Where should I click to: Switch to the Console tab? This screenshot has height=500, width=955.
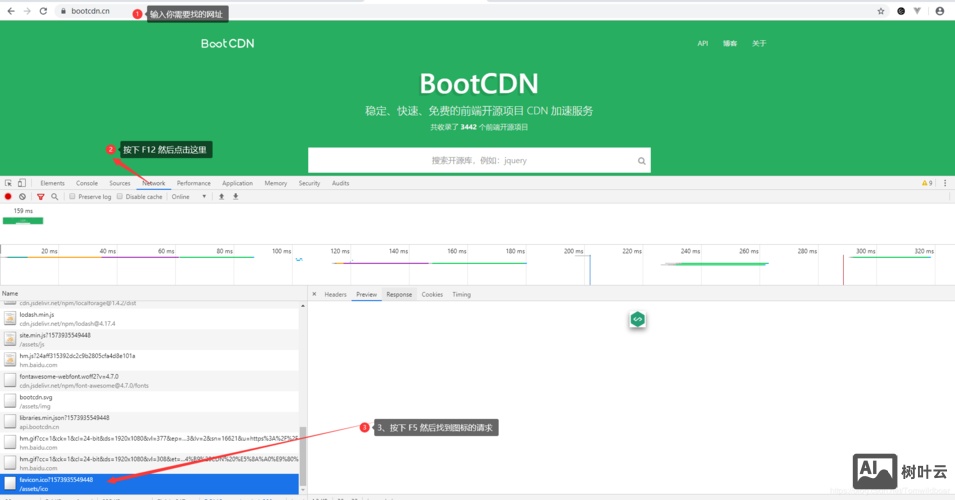point(87,183)
